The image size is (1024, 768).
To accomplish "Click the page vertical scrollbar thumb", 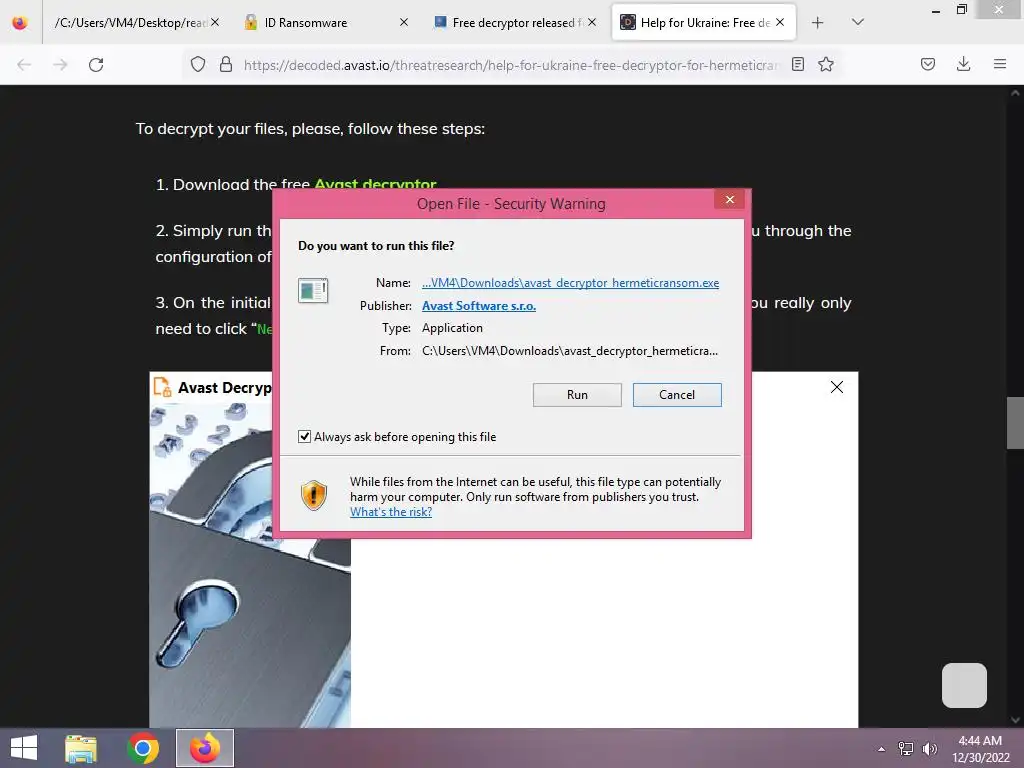I will click(x=1015, y=423).
